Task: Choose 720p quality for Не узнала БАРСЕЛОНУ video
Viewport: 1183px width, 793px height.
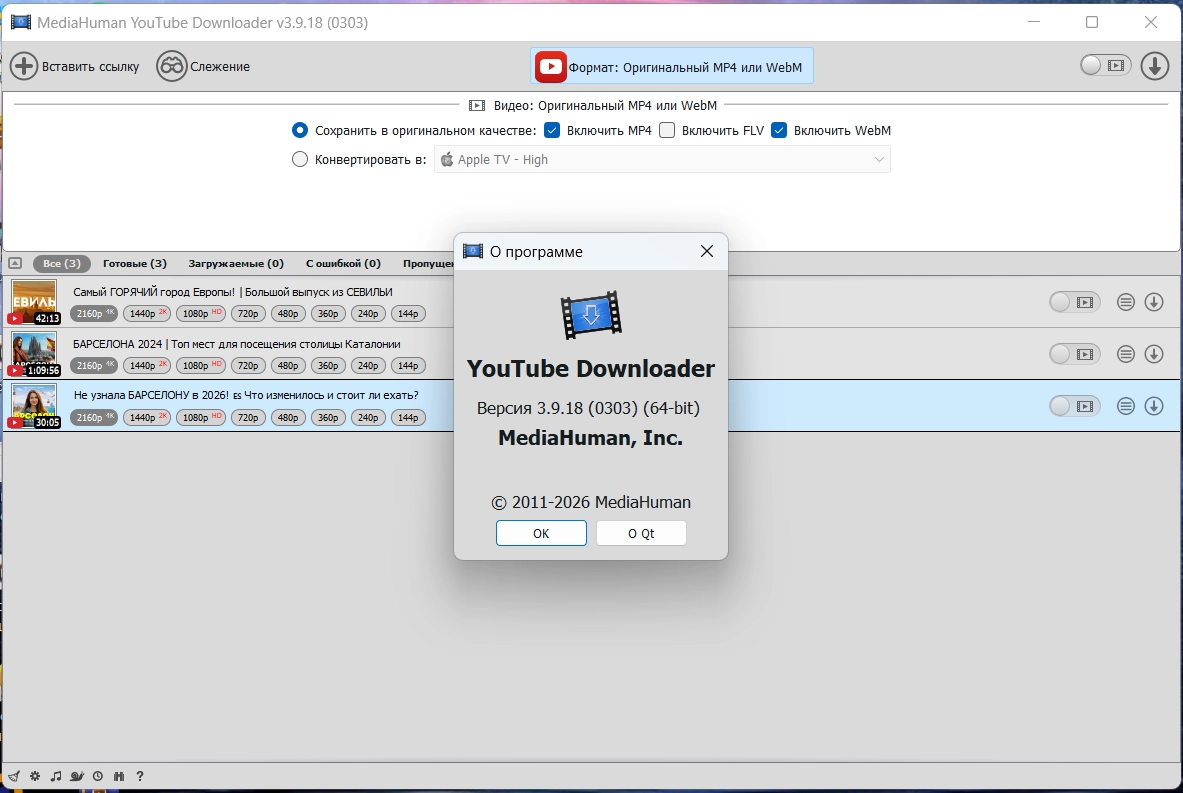Action: pyautogui.click(x=248, y=417)
